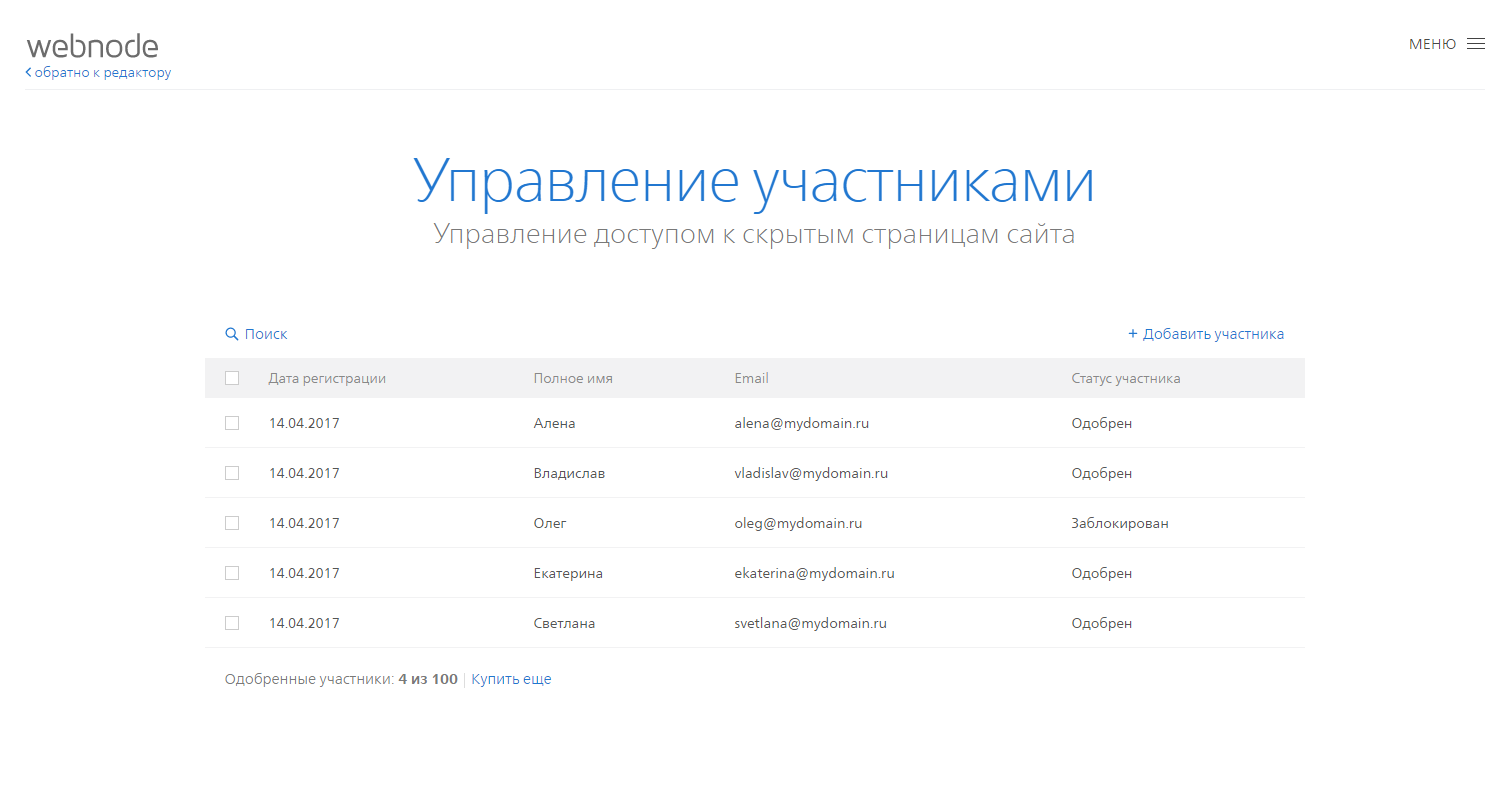The height and width of the screenshot is (785, 1505).
Task: Open the Поиск search link
Action: click(x=266, y=334)
